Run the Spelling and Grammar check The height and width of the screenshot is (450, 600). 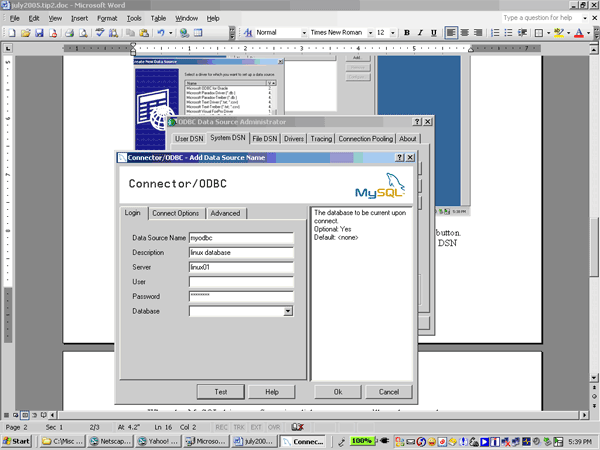pyautogui.click(x=100, y=33)
